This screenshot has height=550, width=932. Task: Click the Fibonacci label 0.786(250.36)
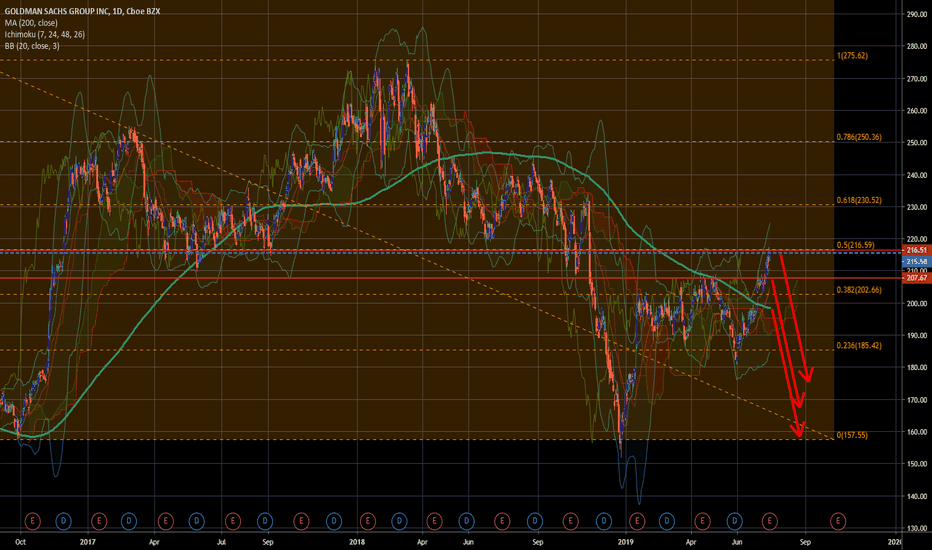(x=859, y=137)
